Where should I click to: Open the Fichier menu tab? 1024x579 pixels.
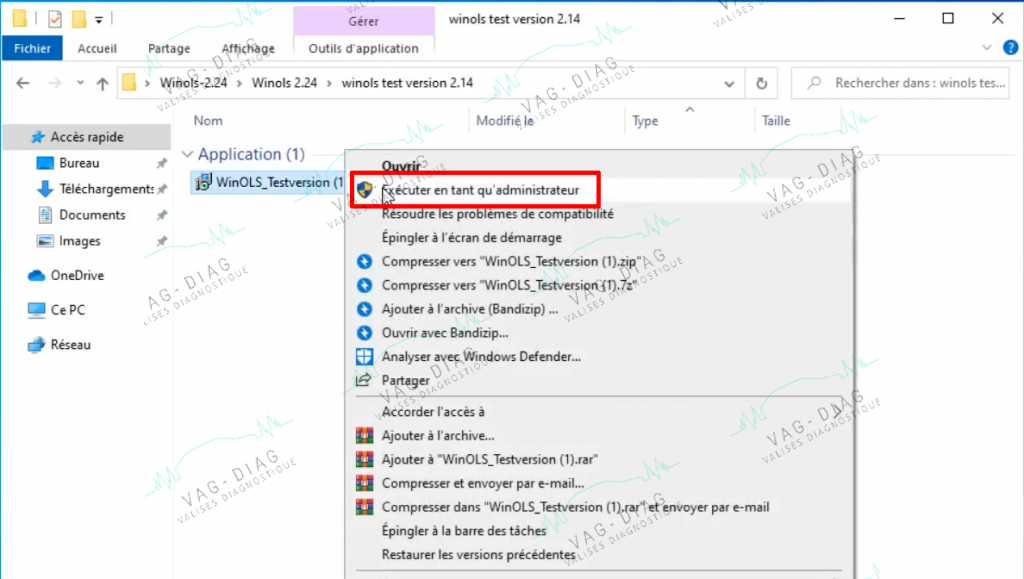[32, 48]
